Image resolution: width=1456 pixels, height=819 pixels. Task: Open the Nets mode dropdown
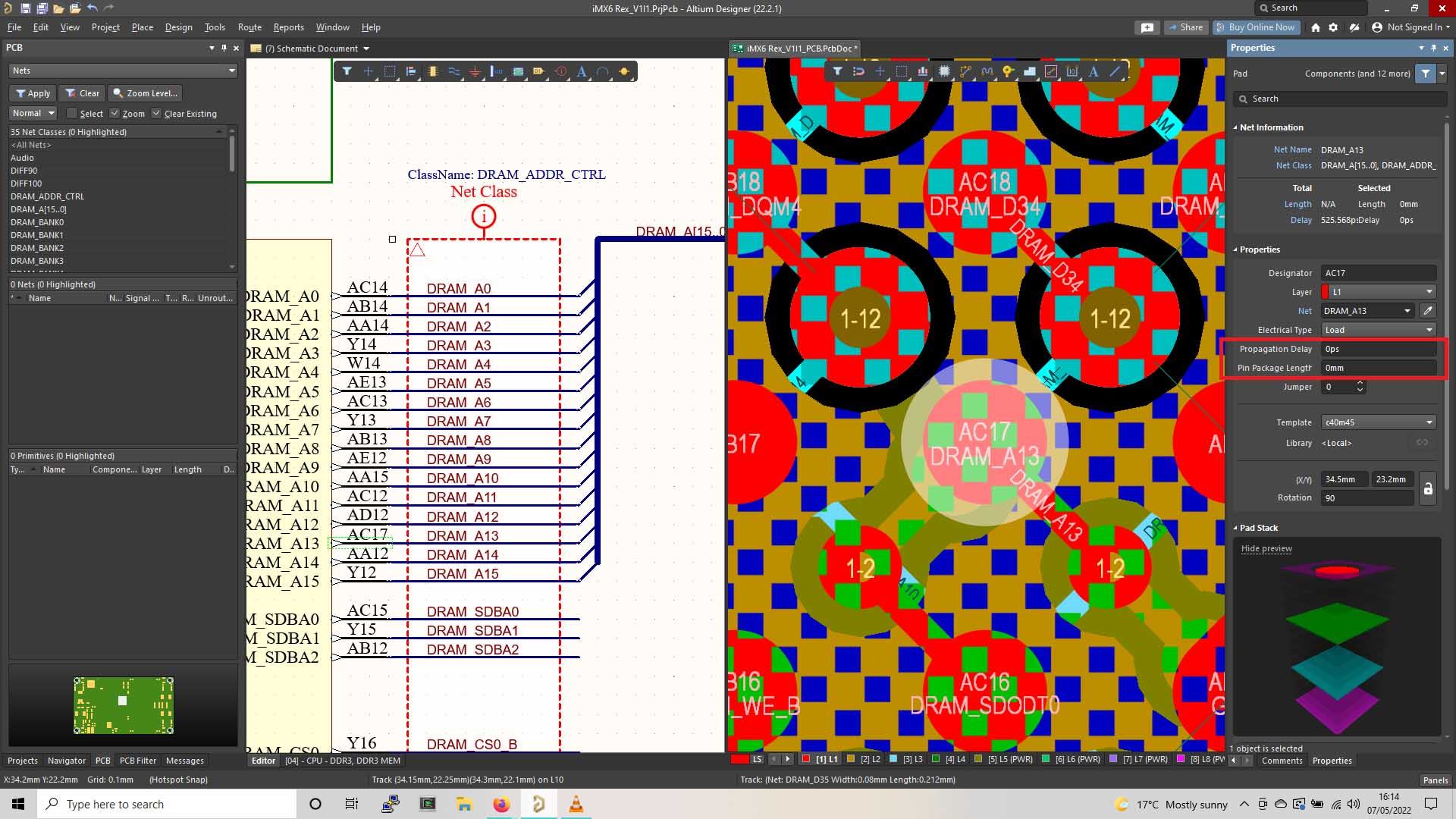pos(123,71)
